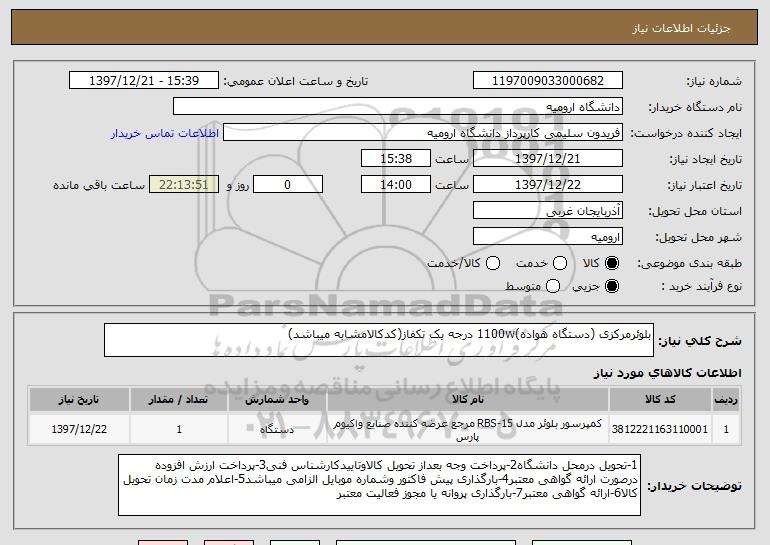Viewport: 770px width, 545px height.
Task: Click the creation time field 15:38
Action: 396,159
